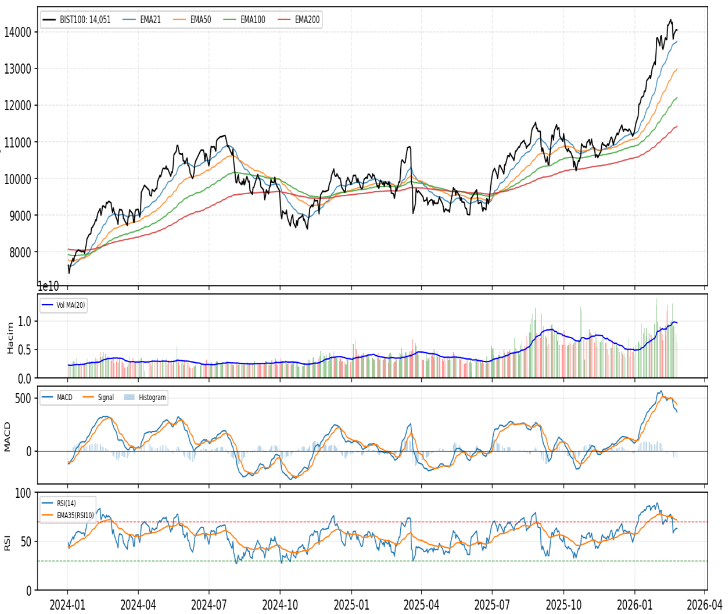Image resolution: width=728 pixels, height=614 pixels.
Task: Click the Hacim volume axis title
Action: point(10,337)
